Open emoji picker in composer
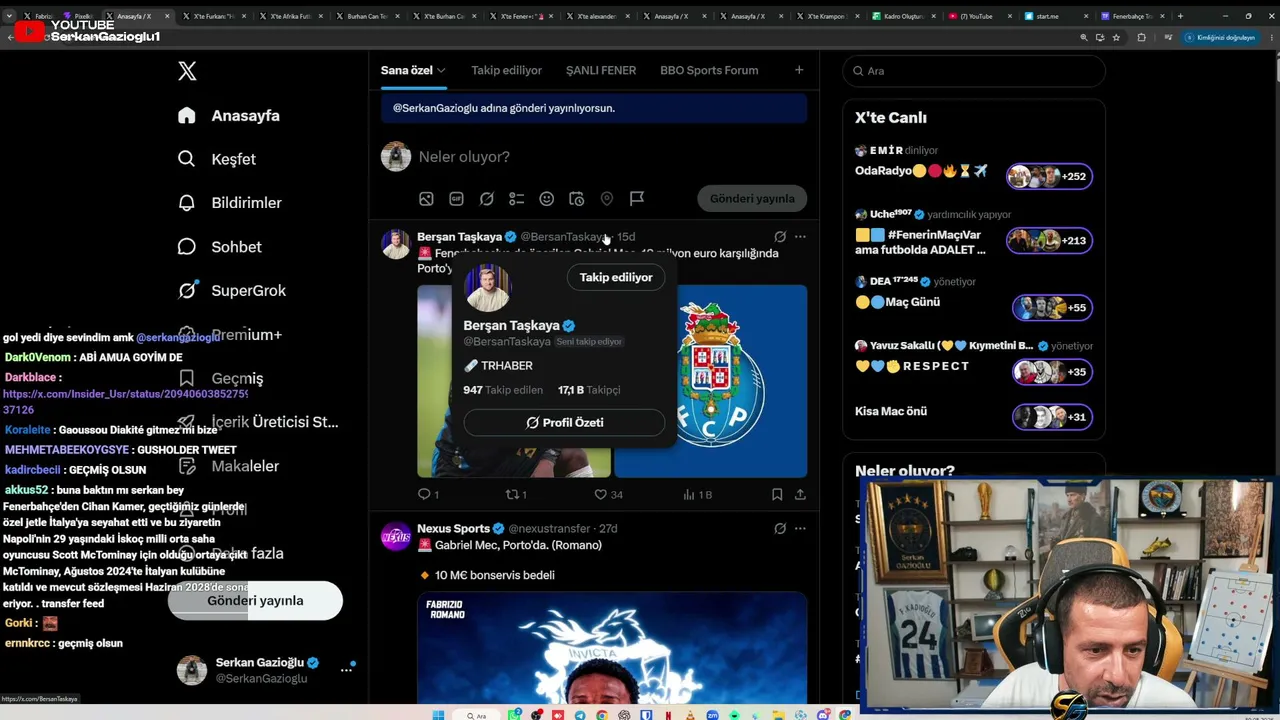 [x=546, y=199]
